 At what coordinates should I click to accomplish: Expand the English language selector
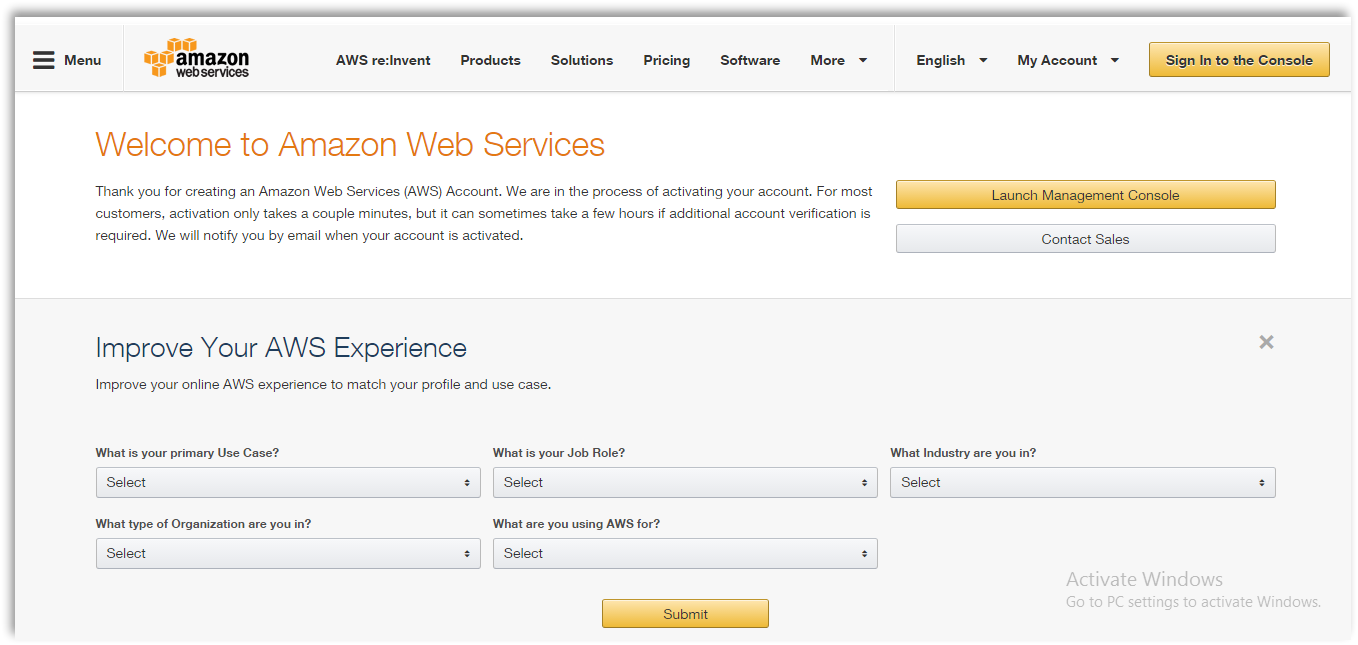pyautogui.click(x=952, y=60)
